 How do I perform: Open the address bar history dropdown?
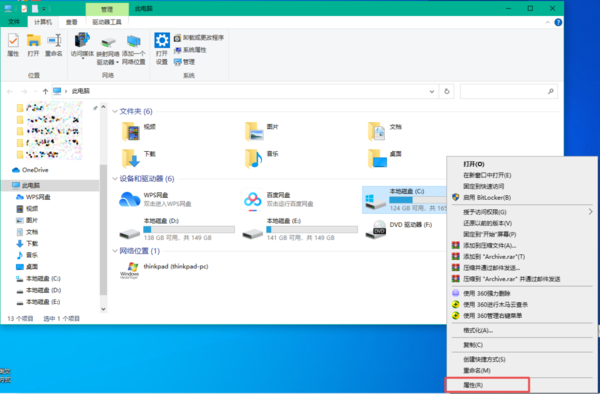tap(432, 91)
